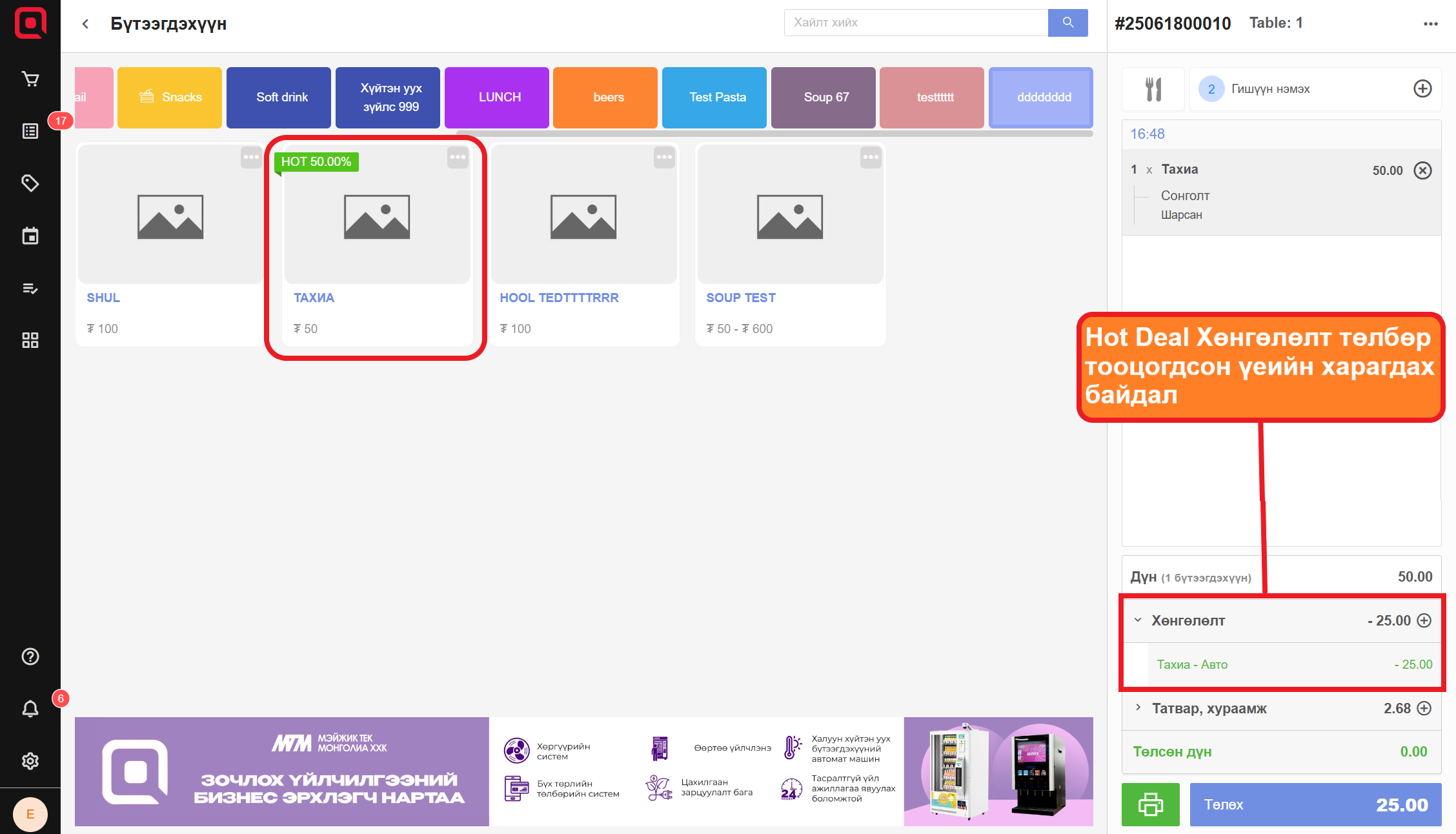Click the green print receipt button

tap(1150, 804)
